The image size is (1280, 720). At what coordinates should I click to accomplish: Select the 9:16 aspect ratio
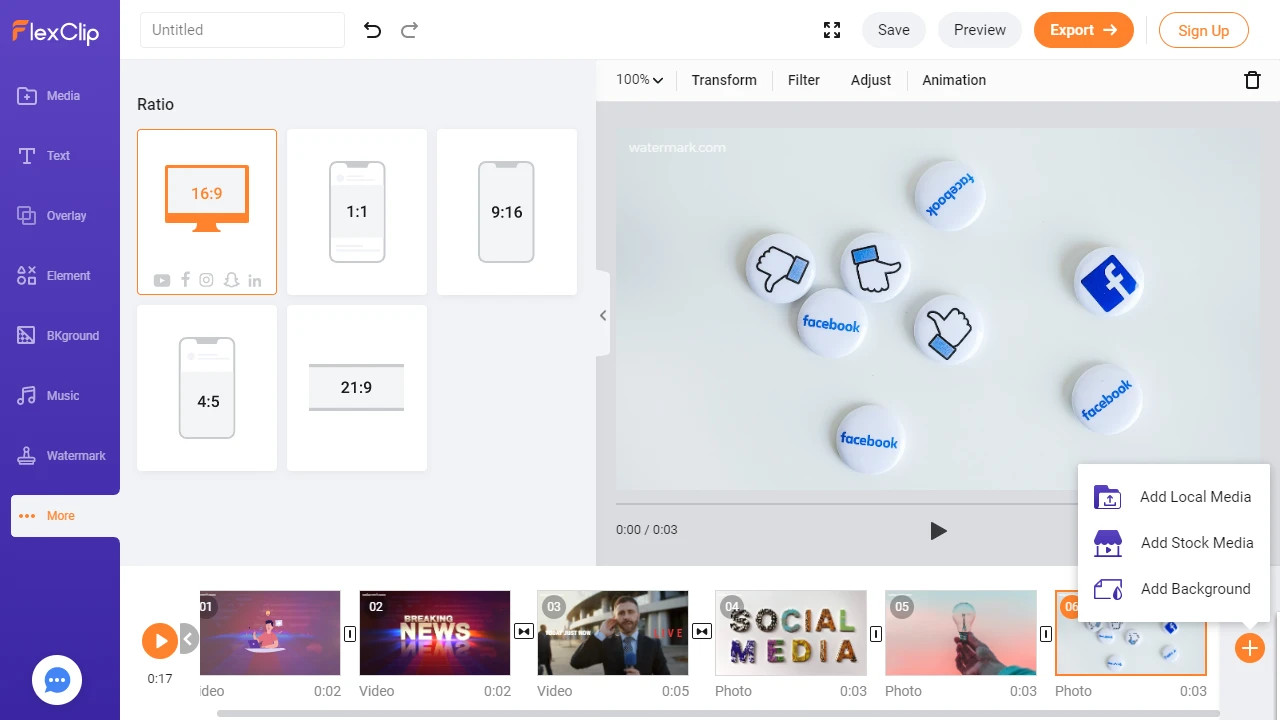click(507, 212)
